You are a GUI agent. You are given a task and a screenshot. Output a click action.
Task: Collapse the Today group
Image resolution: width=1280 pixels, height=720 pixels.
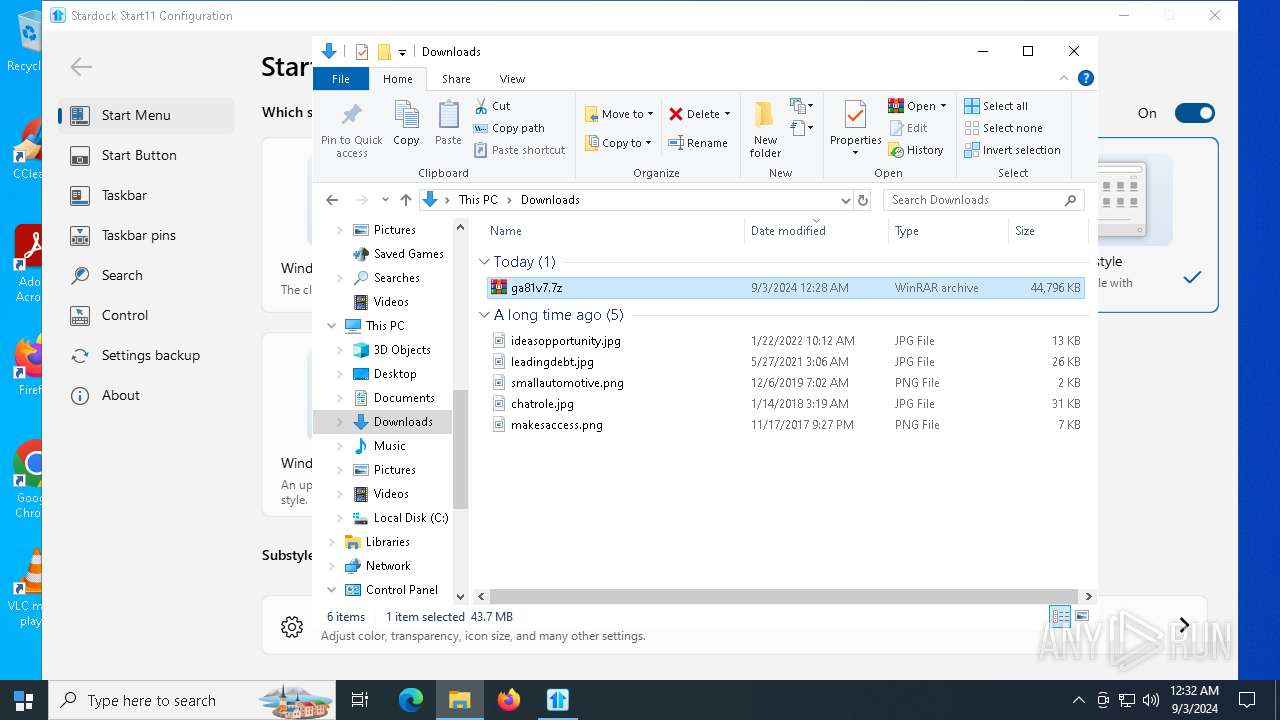click(485, 262)
